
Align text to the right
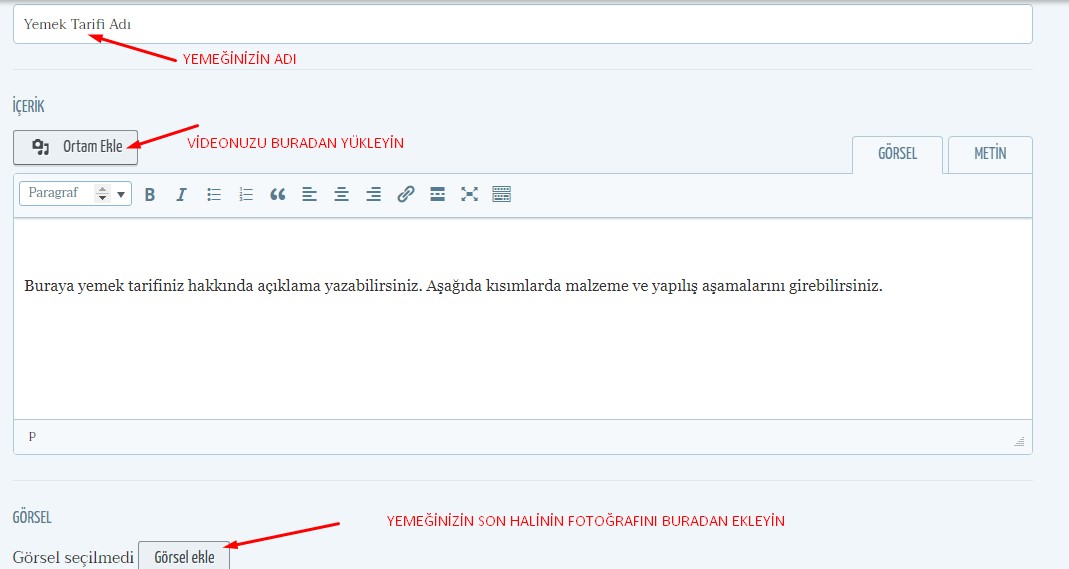click(374, 194)
